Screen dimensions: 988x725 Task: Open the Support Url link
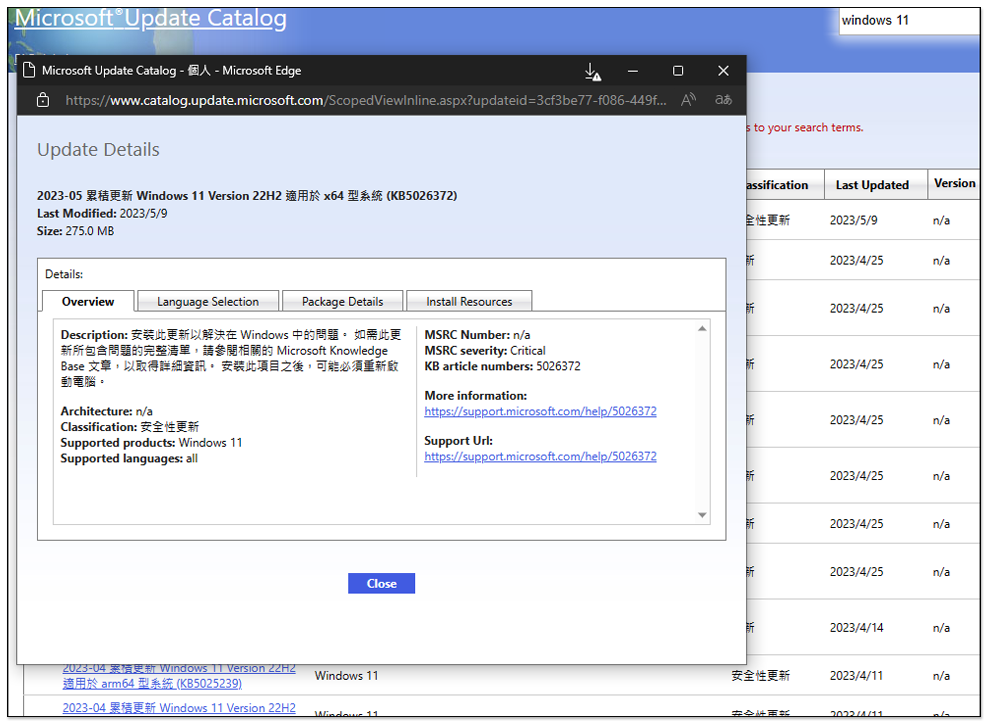pyautogui.click(x=540, y=456)
